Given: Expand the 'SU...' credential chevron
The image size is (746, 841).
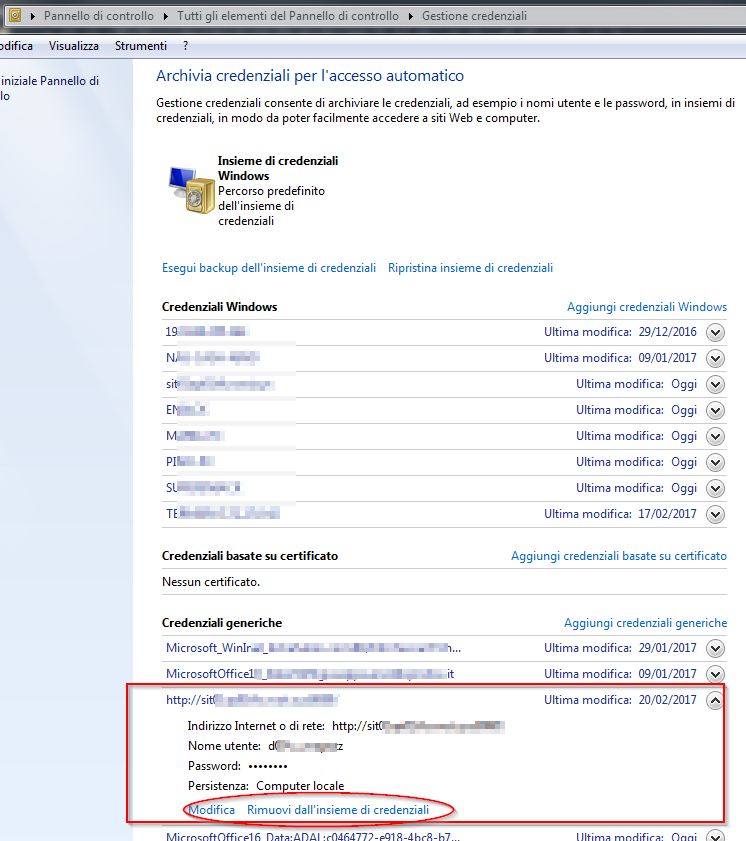Looking at the screenshot, I should (715, 489).
